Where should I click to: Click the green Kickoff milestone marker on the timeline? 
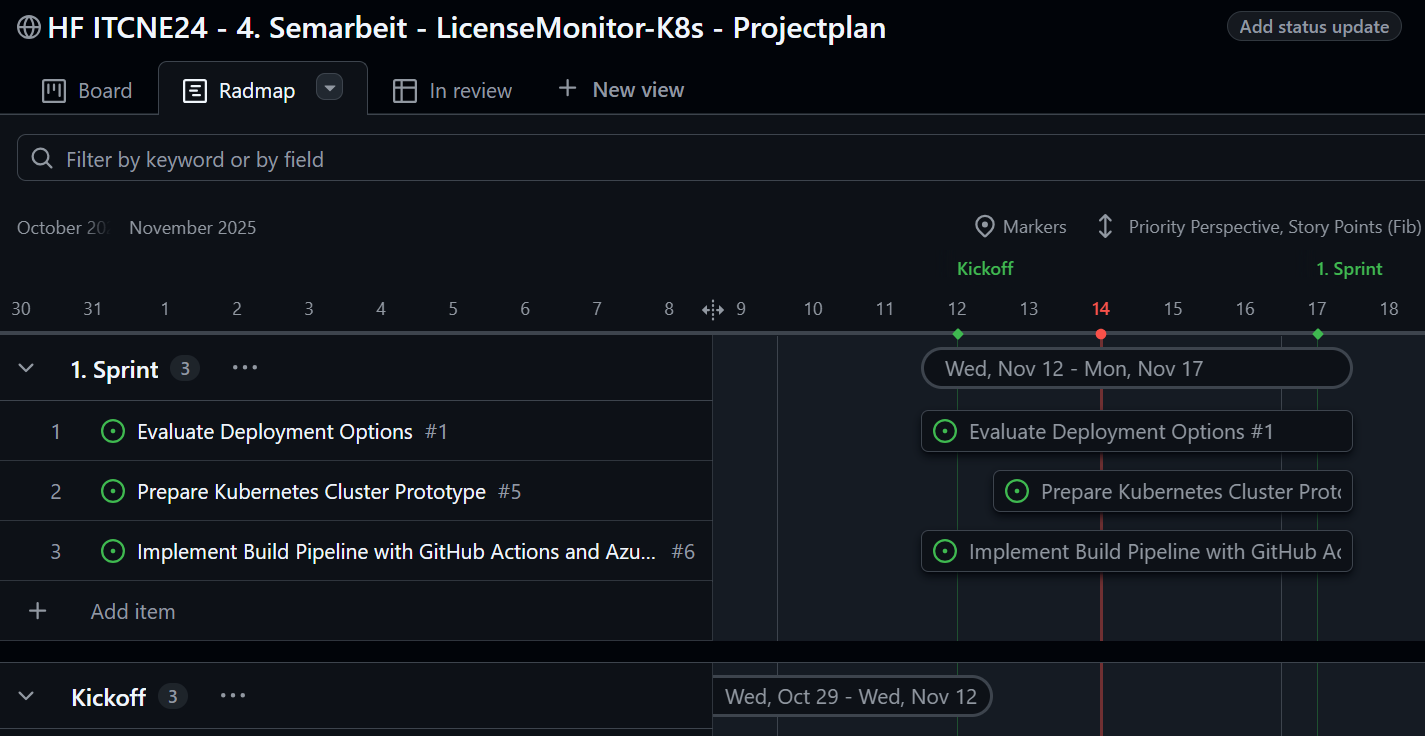point(957,336)
